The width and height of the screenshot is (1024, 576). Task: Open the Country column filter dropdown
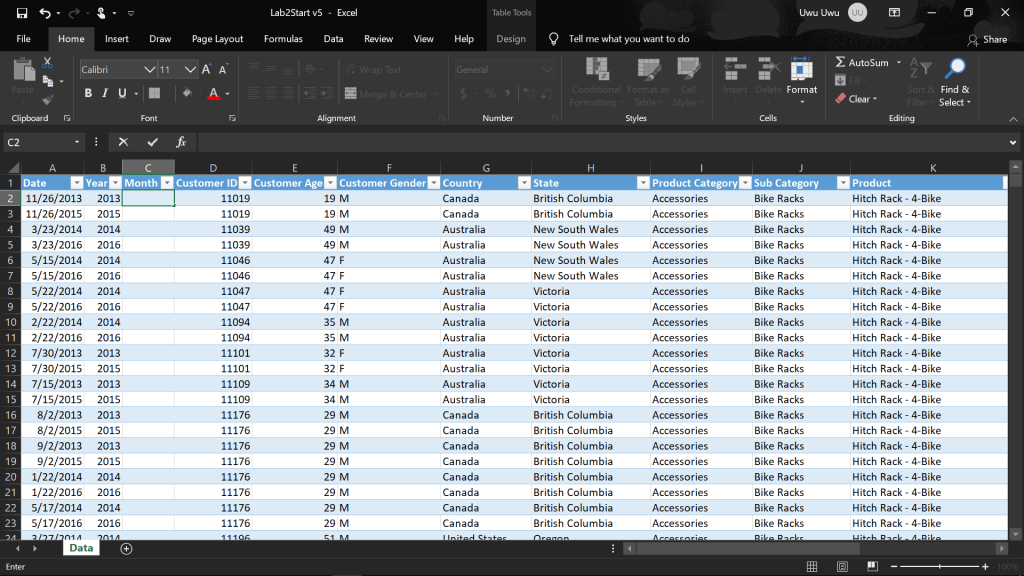(x=524, y=183)
